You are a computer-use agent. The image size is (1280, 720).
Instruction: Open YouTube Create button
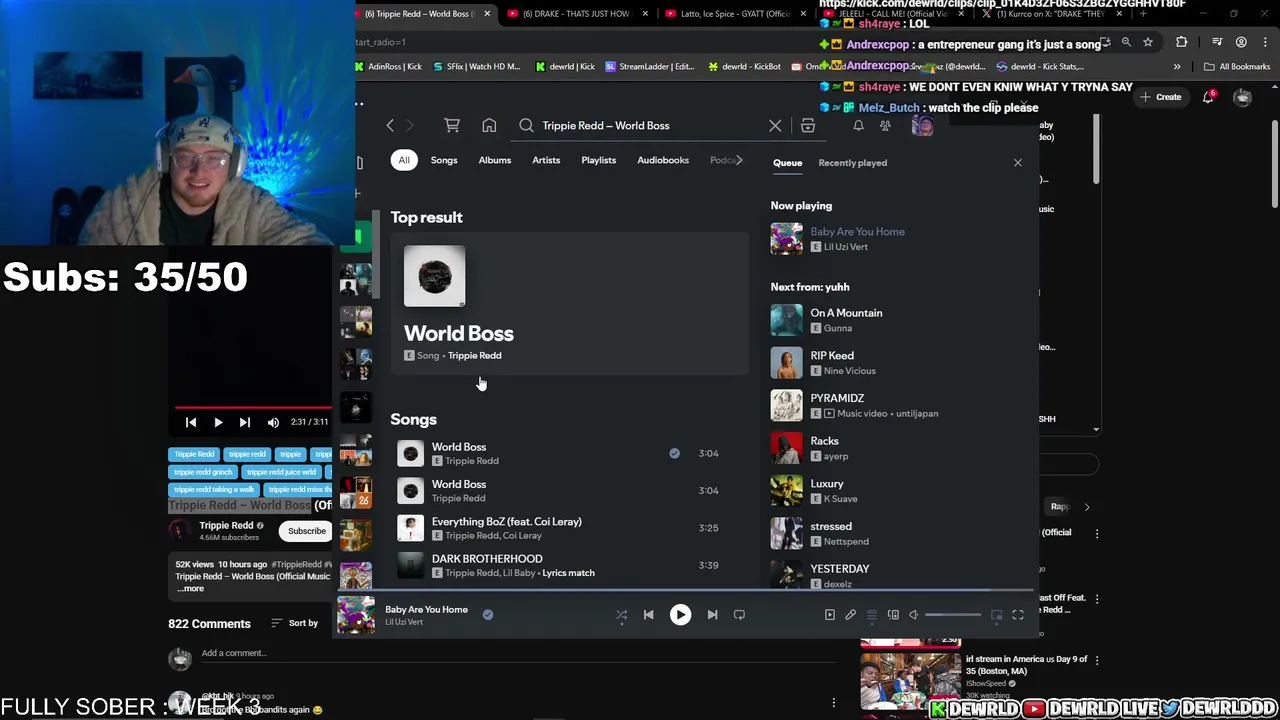[1160, 97]
